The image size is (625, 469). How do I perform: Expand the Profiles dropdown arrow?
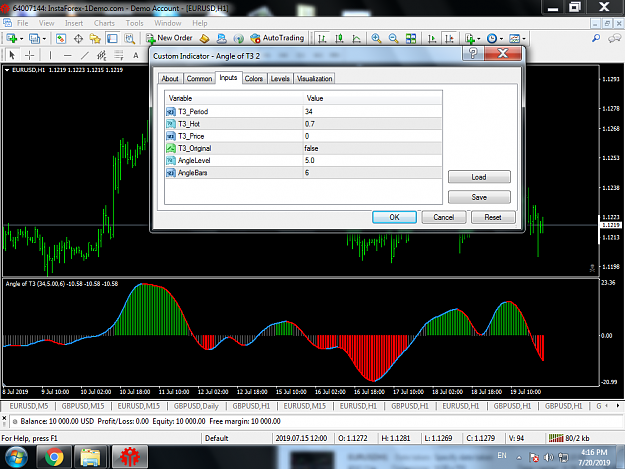click(44, 39)
